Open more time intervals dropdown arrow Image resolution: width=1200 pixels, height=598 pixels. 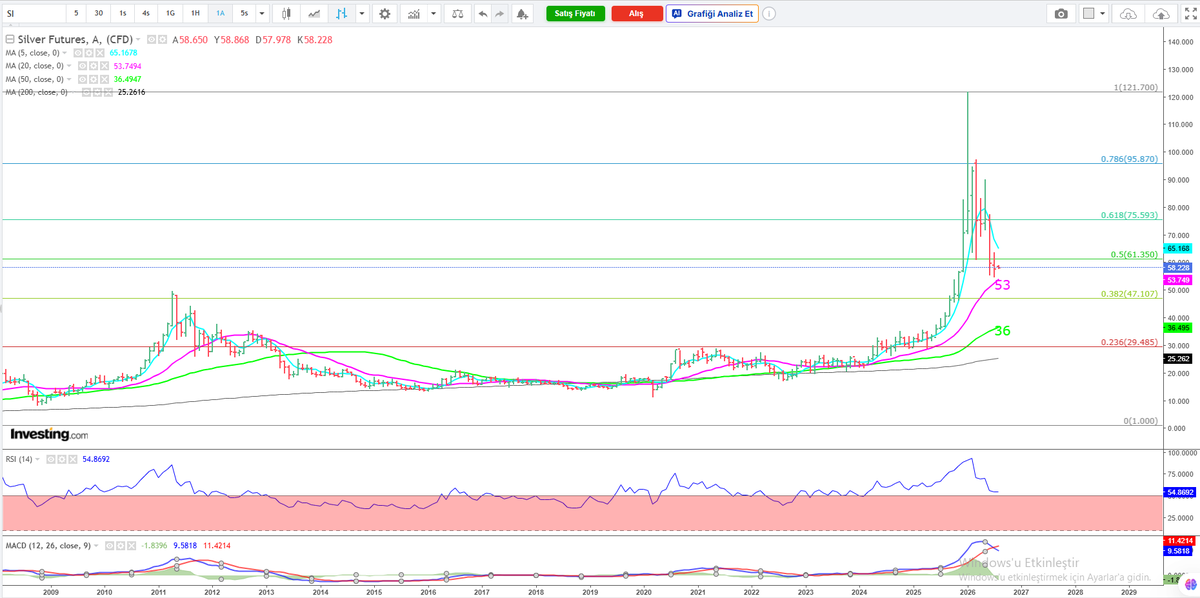262,14
